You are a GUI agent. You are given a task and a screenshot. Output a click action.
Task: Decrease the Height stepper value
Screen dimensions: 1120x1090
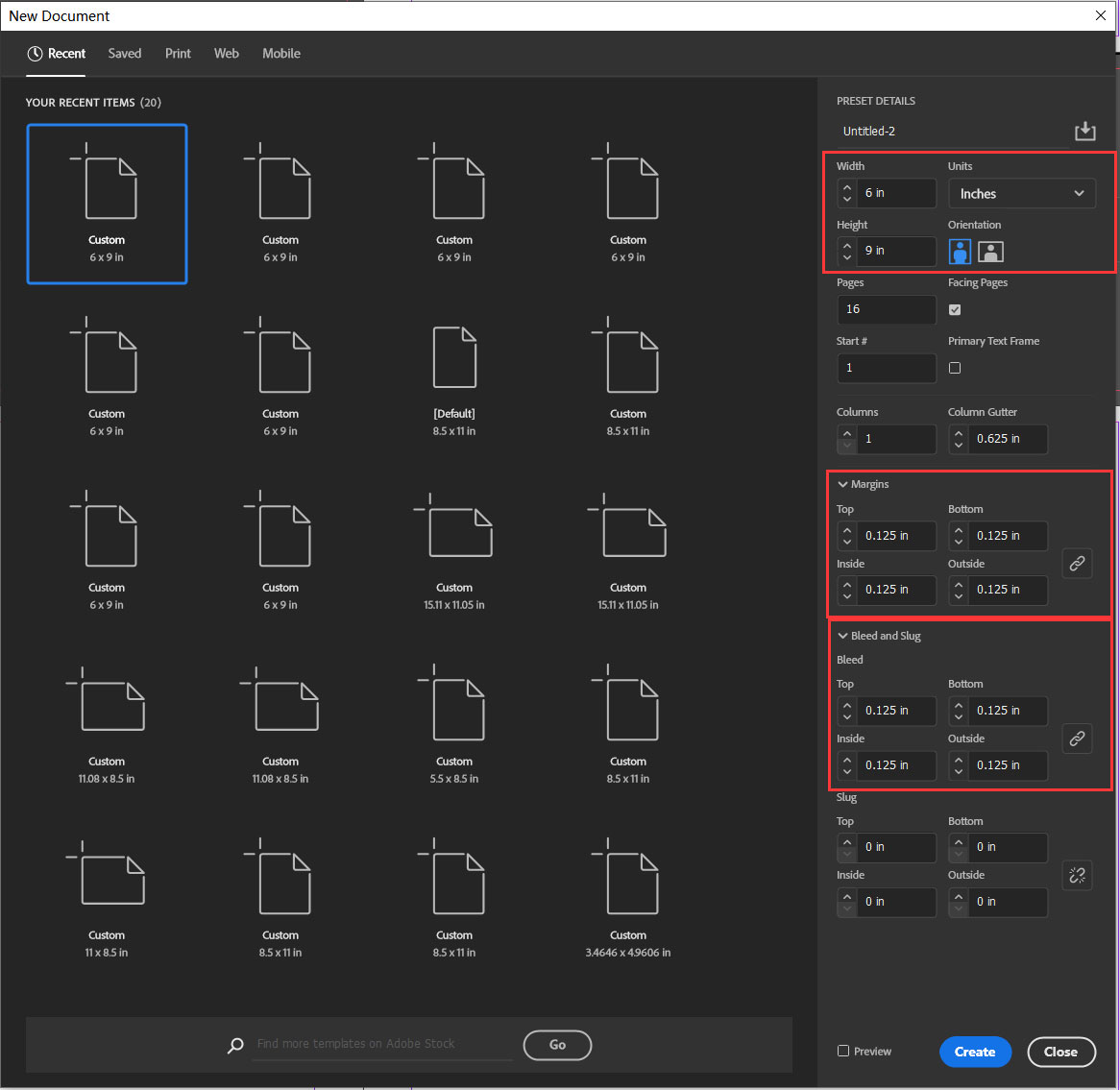click(x=847, y=257)
